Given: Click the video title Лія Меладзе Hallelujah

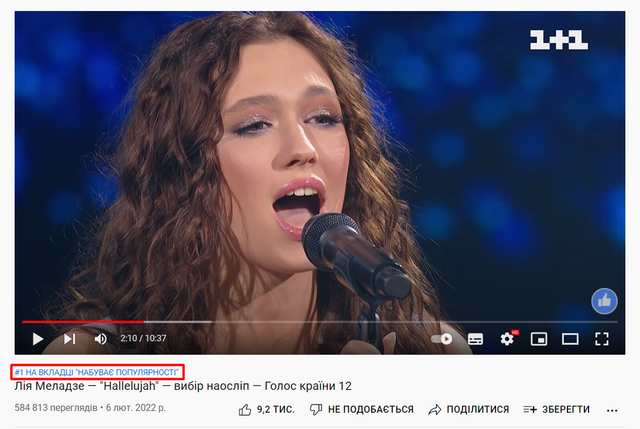Looking at the screenshot, I should pos(183,386).
